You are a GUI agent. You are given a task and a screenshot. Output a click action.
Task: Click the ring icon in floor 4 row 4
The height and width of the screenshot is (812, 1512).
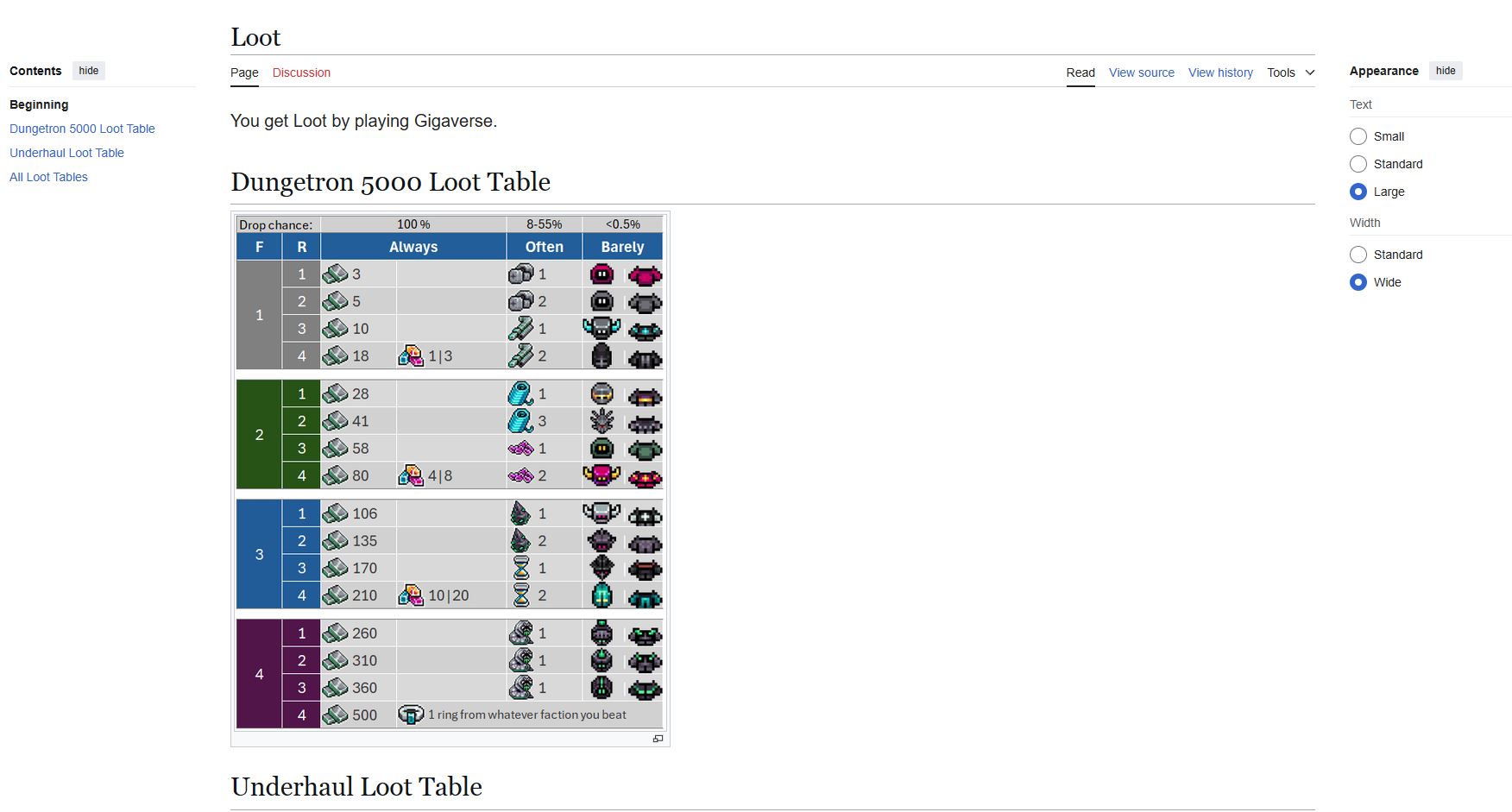coord(411,714)
